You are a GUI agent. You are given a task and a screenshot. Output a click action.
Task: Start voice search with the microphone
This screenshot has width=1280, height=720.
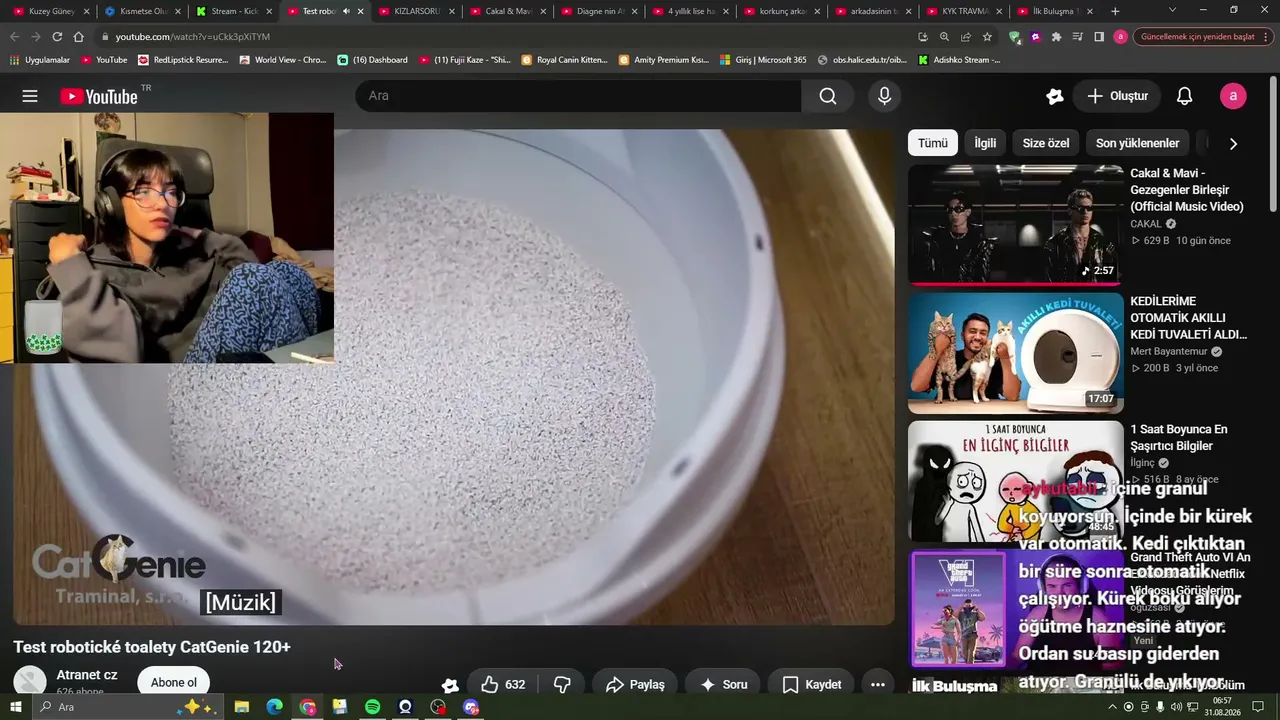pyautogui.click(x=884, y=96)
